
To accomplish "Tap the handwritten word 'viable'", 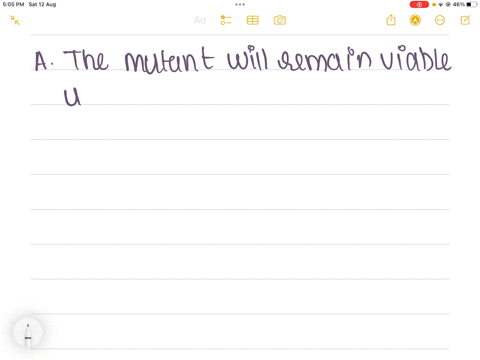I will 416,59.
